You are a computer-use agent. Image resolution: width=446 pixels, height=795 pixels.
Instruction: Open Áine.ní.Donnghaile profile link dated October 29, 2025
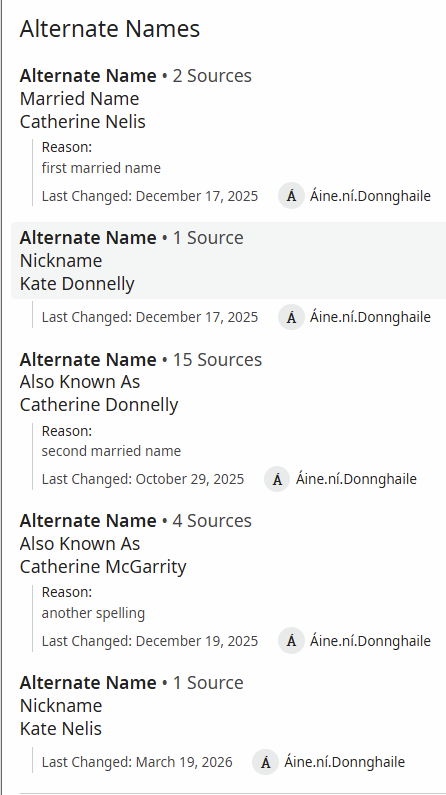pos(356,479)
